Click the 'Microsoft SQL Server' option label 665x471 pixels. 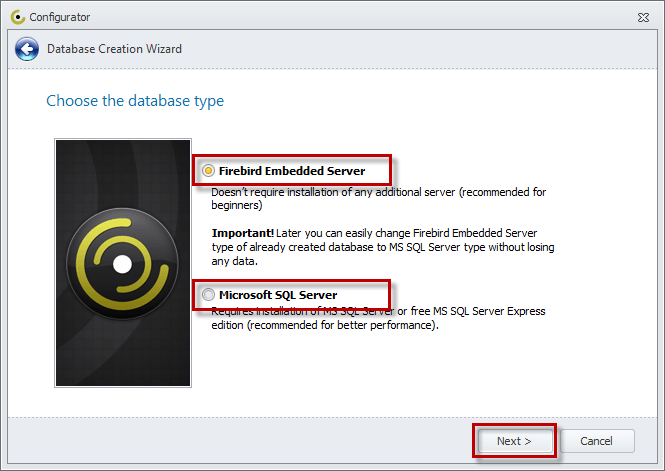click(278, 295)
